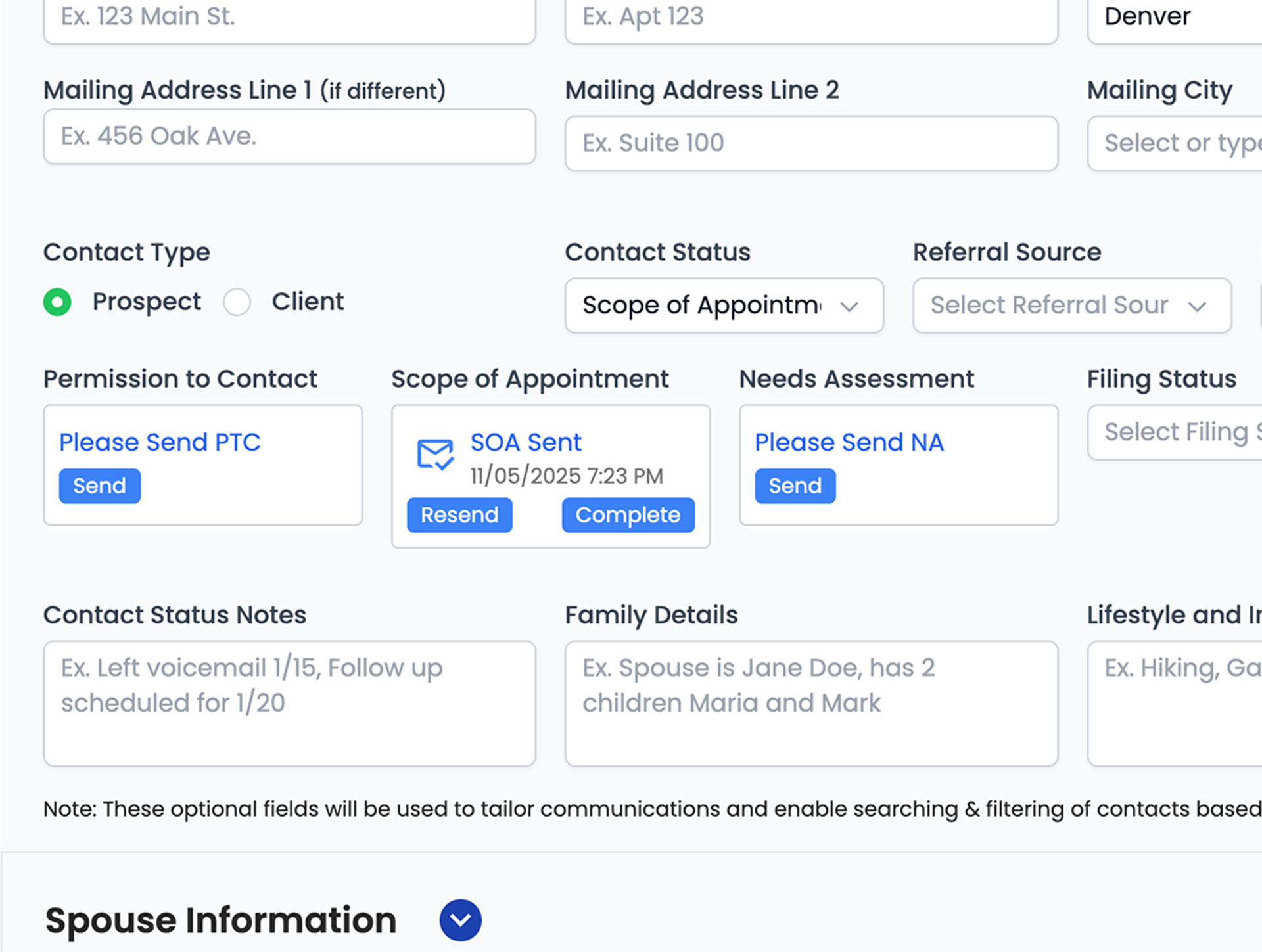Click the SOA Sent link text

click(526, 442)
